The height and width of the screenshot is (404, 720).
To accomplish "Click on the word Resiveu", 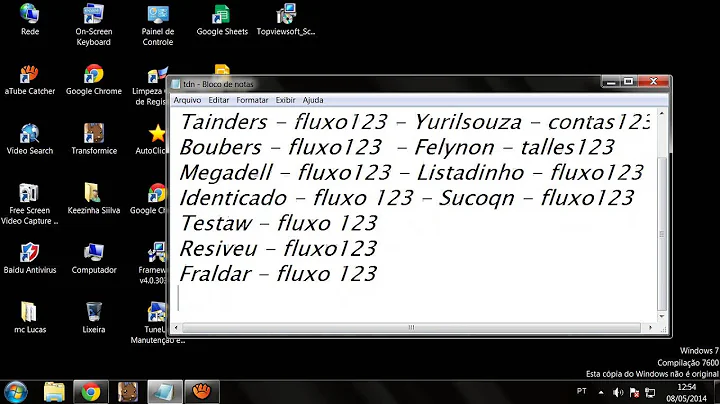I will (x=219, y=248).
